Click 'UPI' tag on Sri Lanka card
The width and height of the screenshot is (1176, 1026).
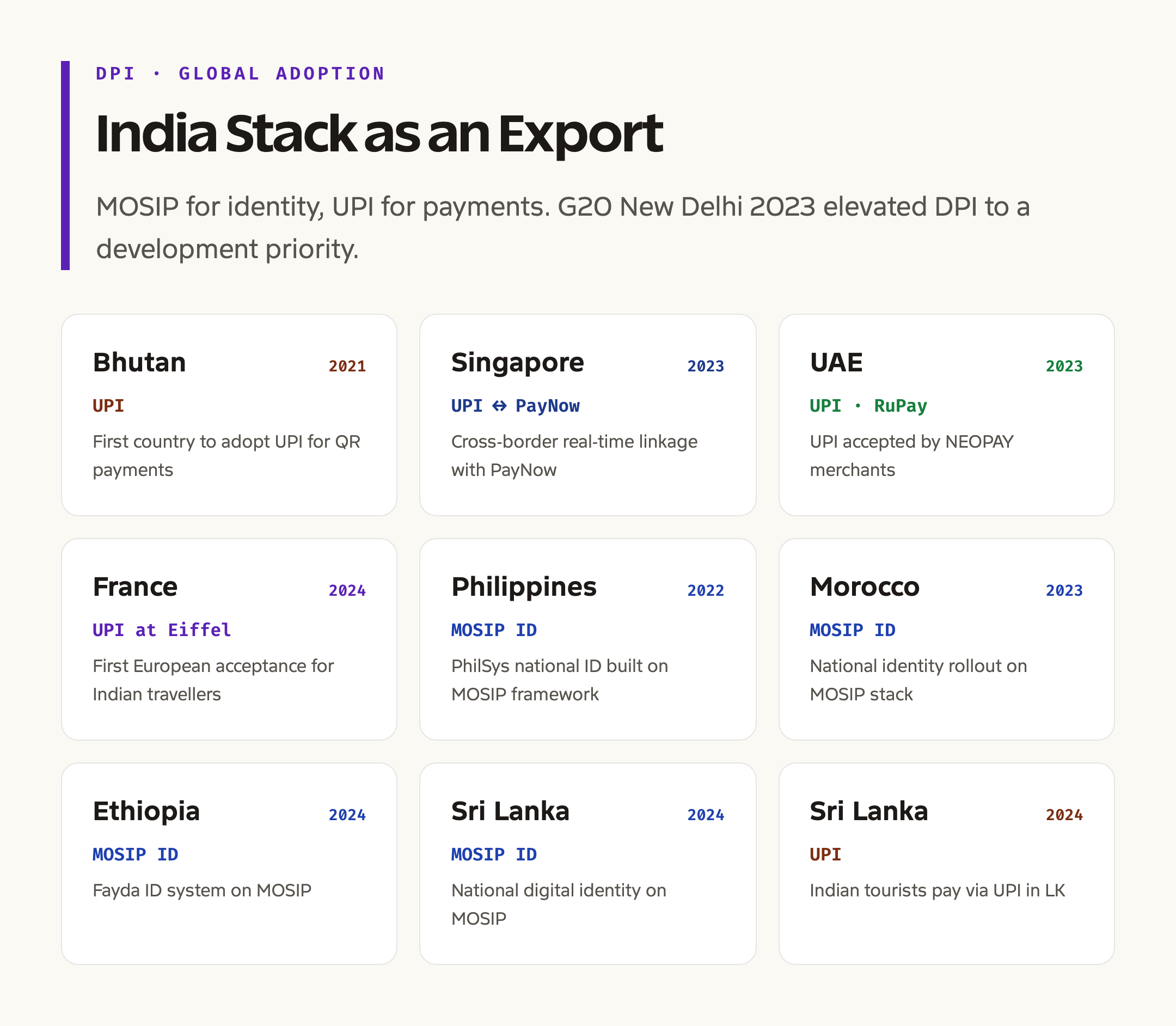(825, 855)
